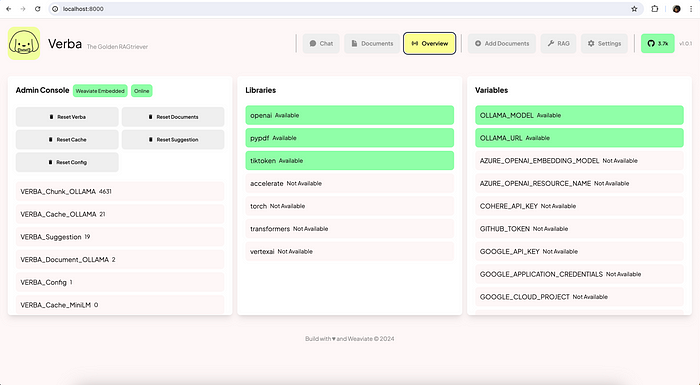Reload the localhost page
Image resolution: width=700 pixels, height=385 pixels.
38,8
